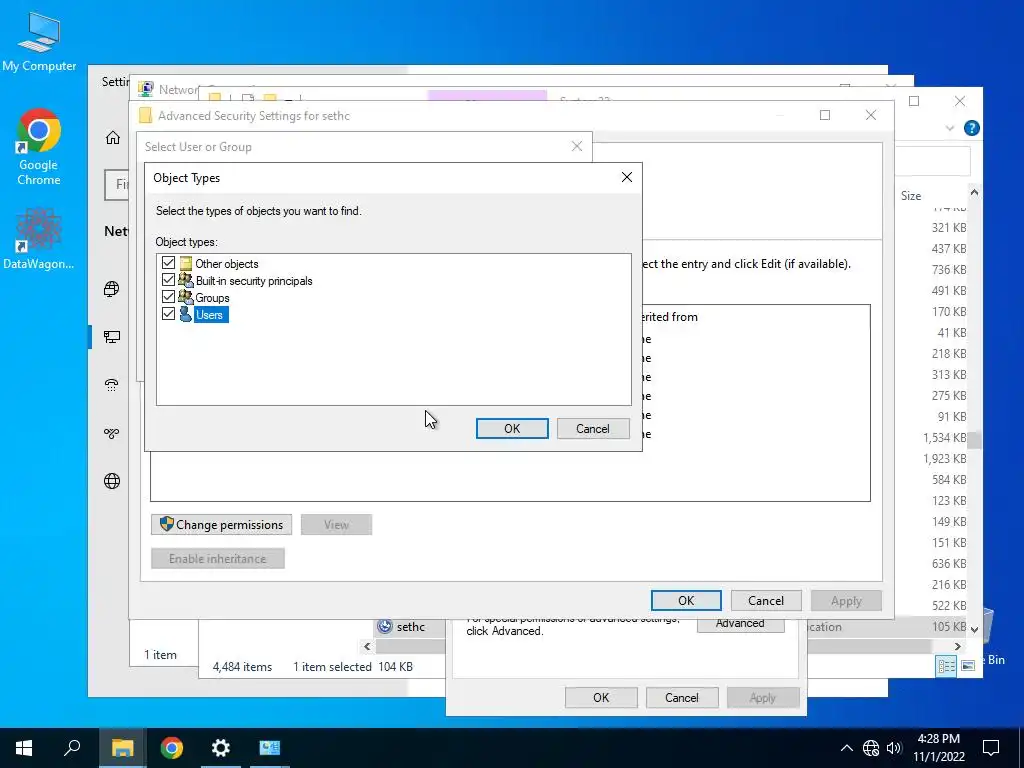Select the Built-in security principals icon
The width and height of the screenshot is (1024, 768).
185,280
